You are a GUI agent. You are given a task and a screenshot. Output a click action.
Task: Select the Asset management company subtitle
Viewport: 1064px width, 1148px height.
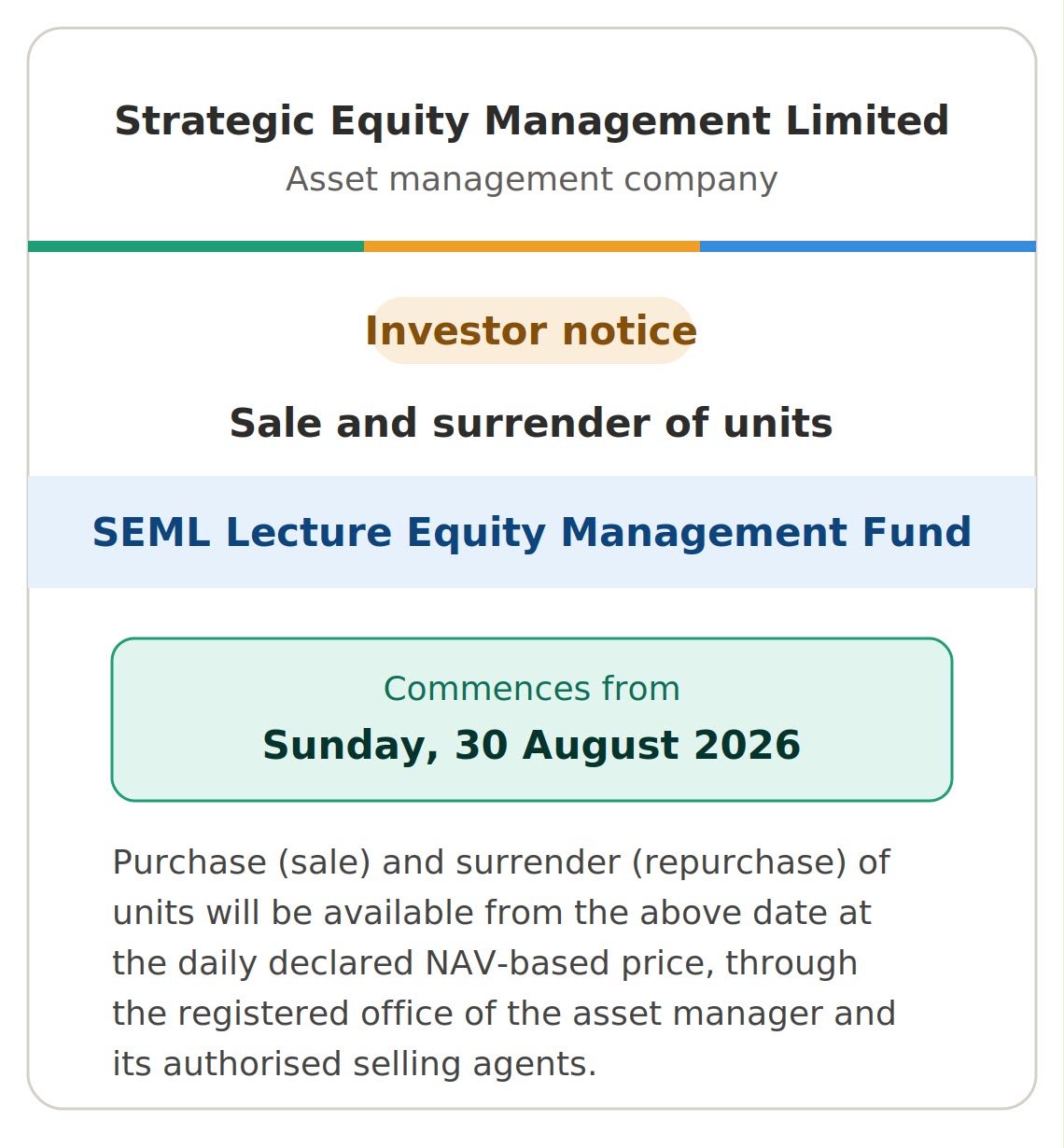coord(532,179)
